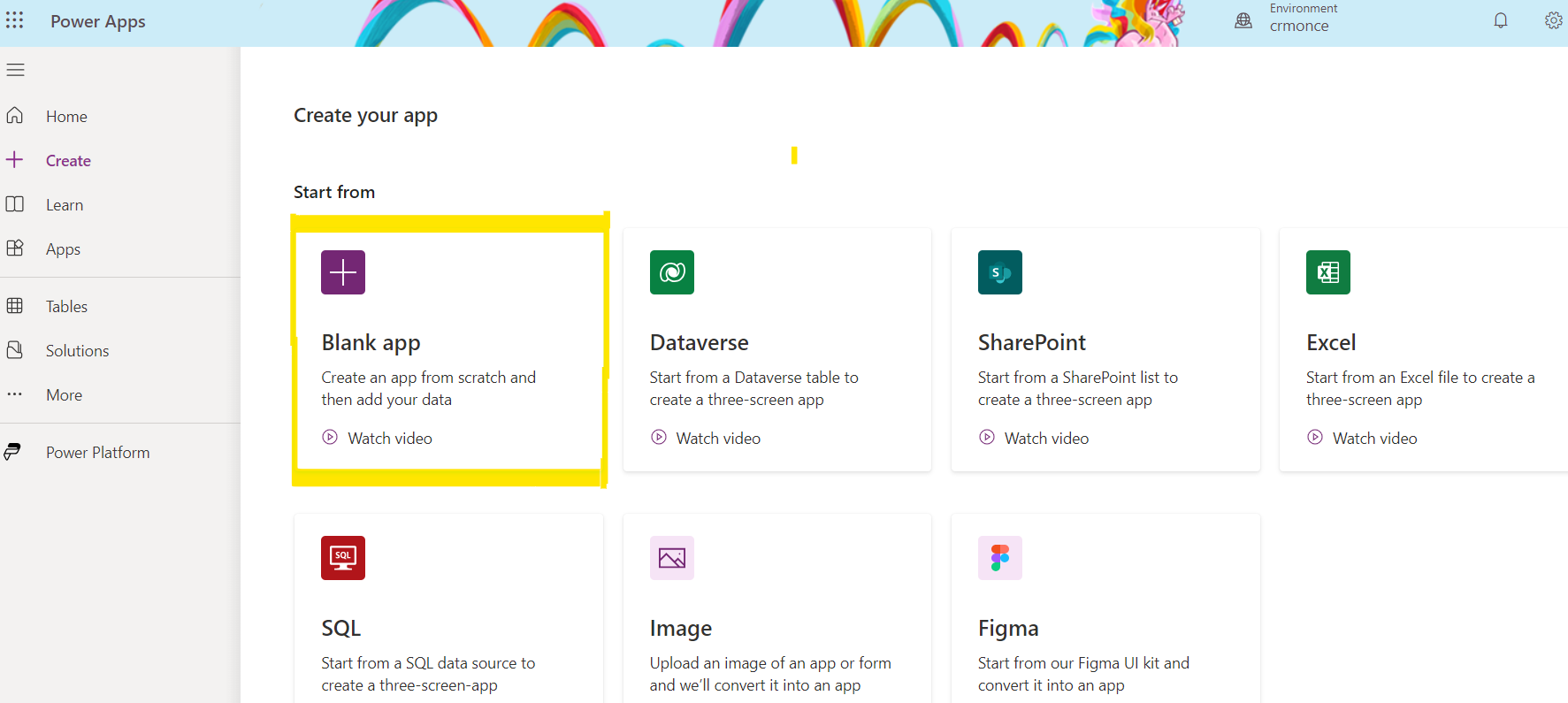Open notifications bell icon
The height and width of the screenshot is (703, 1568).
click(x=1501, y=20)
